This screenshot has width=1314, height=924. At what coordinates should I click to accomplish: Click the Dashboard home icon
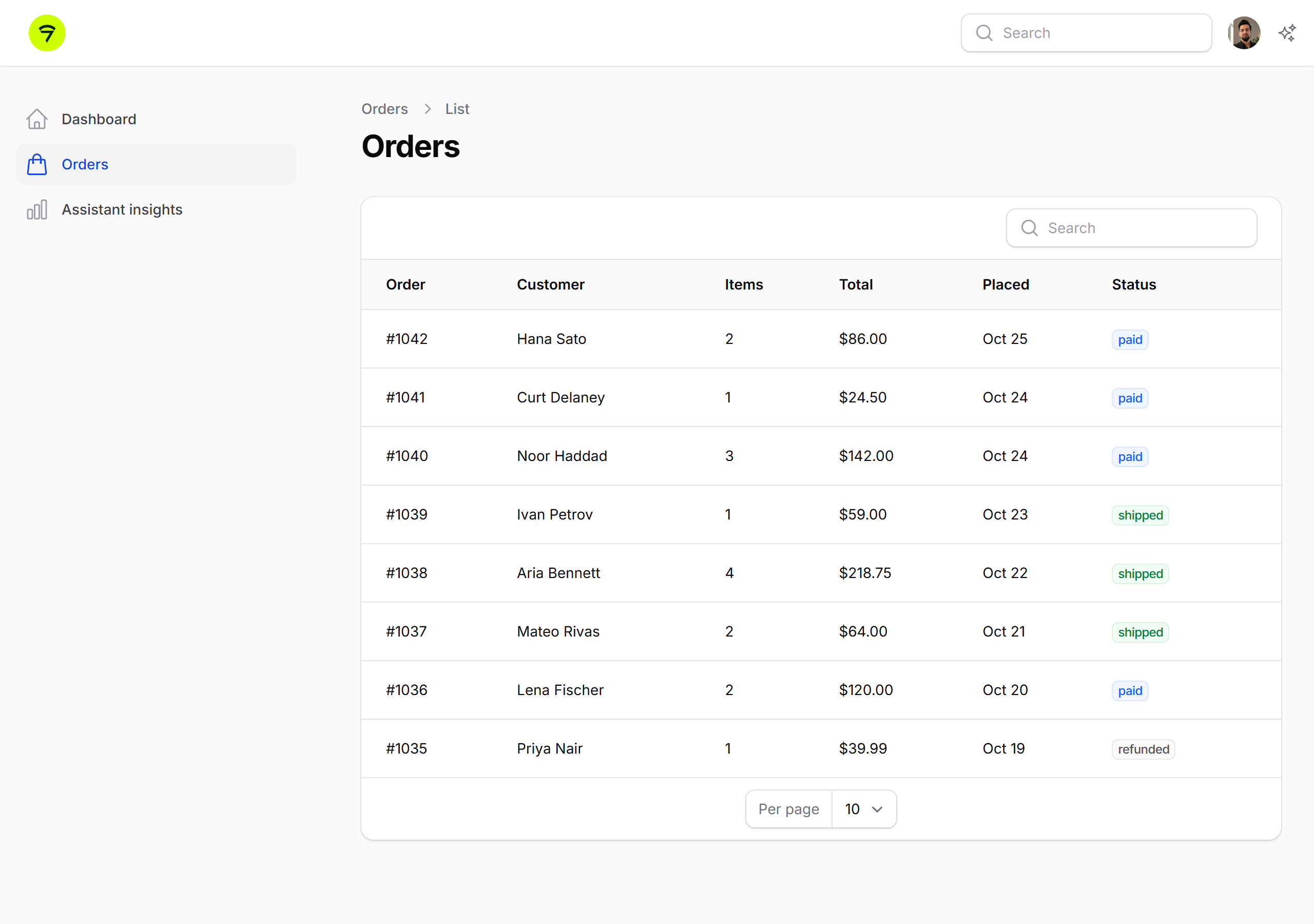pos(36,119)
